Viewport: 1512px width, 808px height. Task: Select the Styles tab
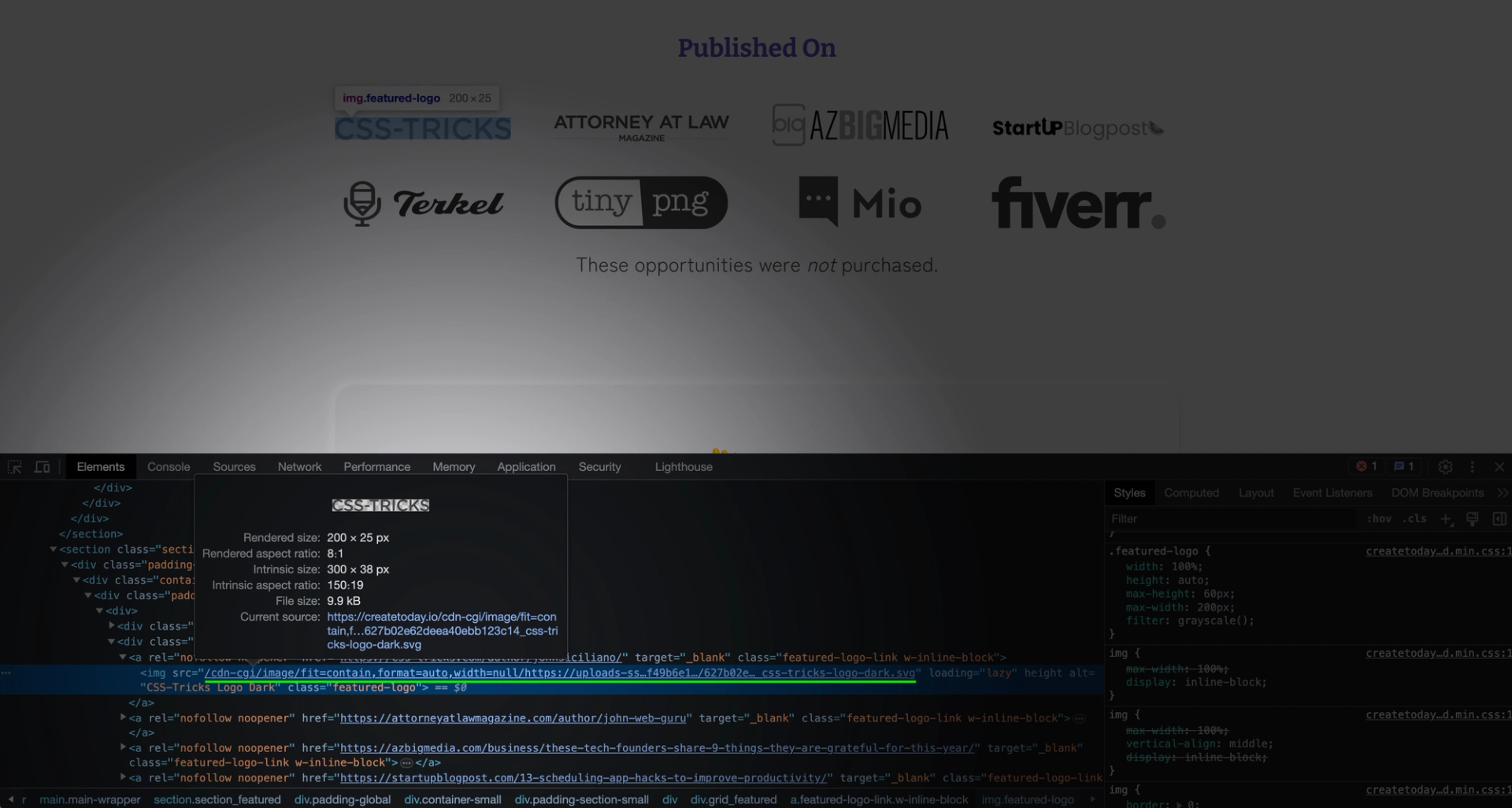(x=1129, y=493)
